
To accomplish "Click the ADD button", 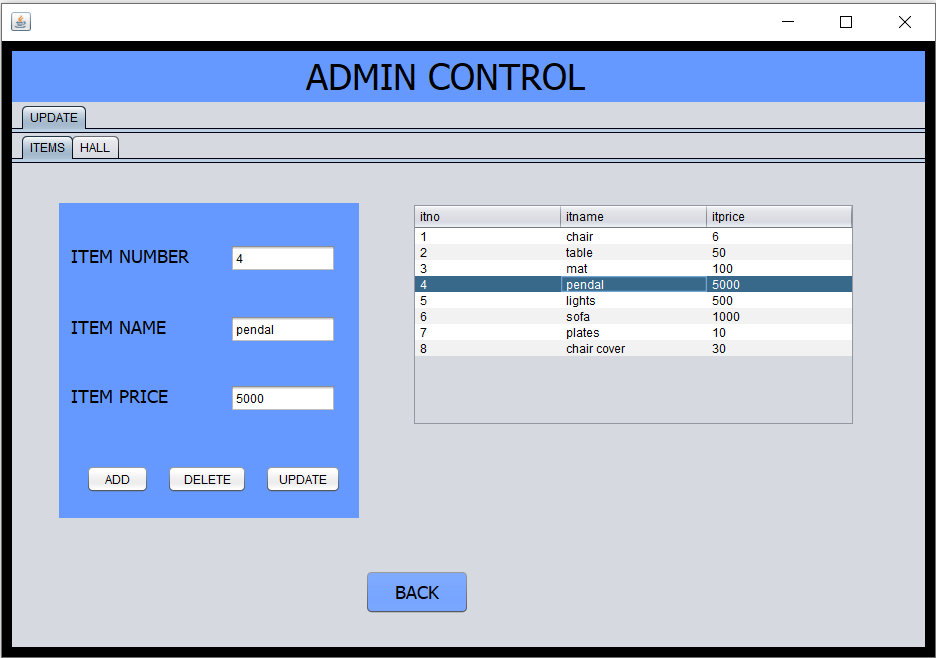I will [117, 479].
